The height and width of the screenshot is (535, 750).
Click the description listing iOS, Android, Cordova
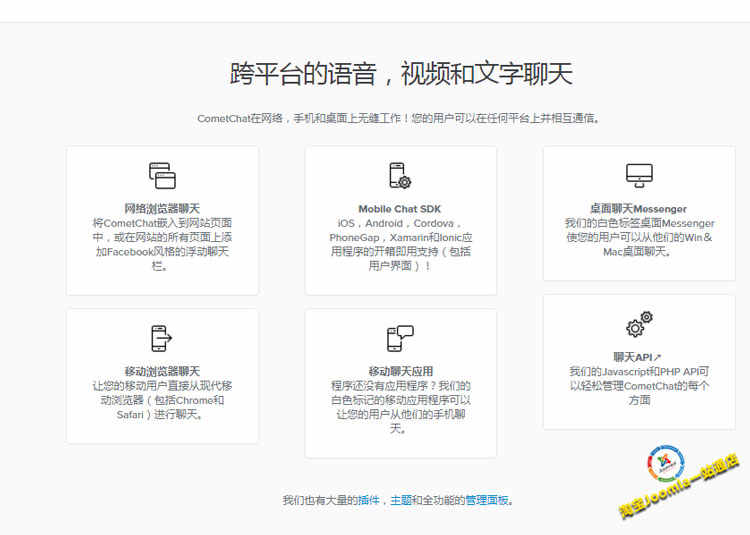click(x=400, y=244)
